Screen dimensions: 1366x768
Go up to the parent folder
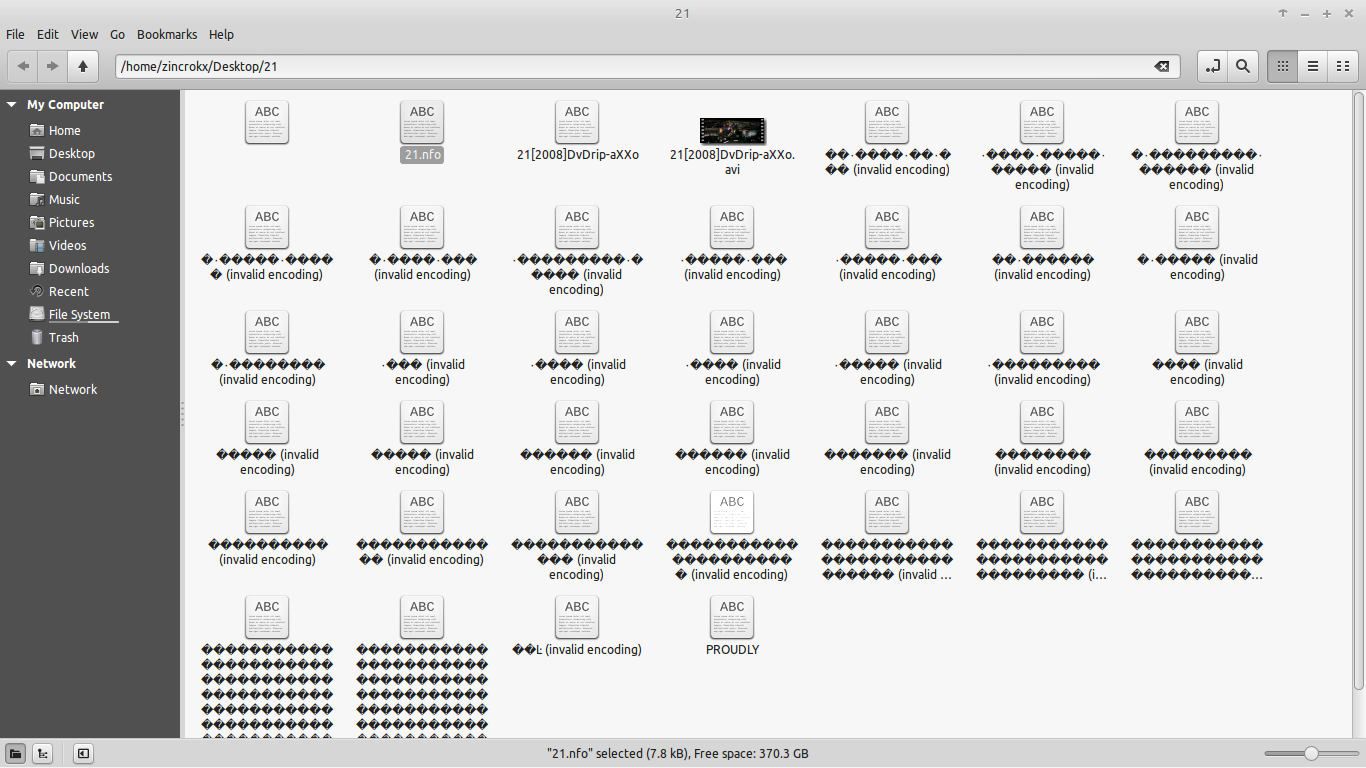click(x=83, y=66)
